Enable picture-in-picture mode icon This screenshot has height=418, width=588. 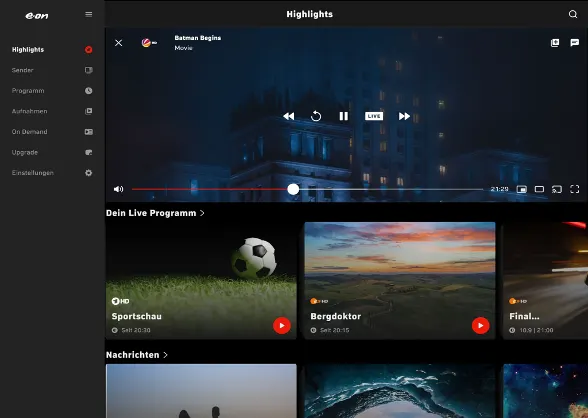pyautogui.click(x=522, y=189)
